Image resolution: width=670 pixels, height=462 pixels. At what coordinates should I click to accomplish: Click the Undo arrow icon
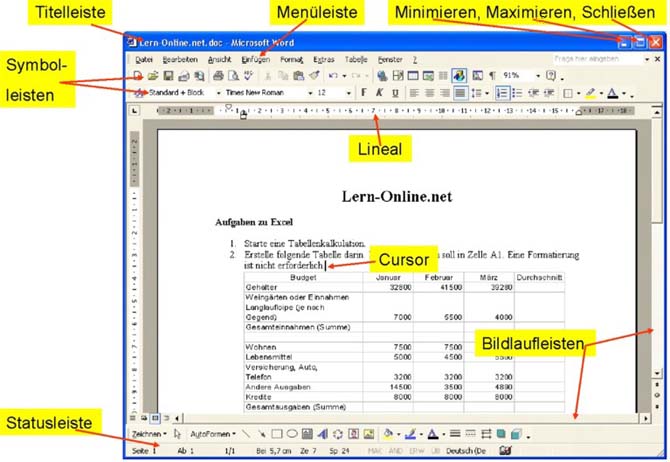pyautogui.click(x=333, y=76)
